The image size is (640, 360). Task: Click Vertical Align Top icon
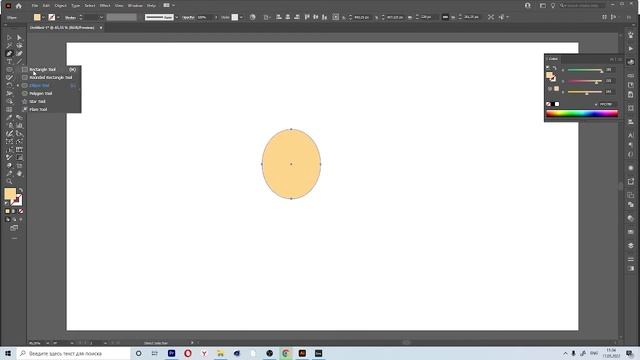(307, 17)
